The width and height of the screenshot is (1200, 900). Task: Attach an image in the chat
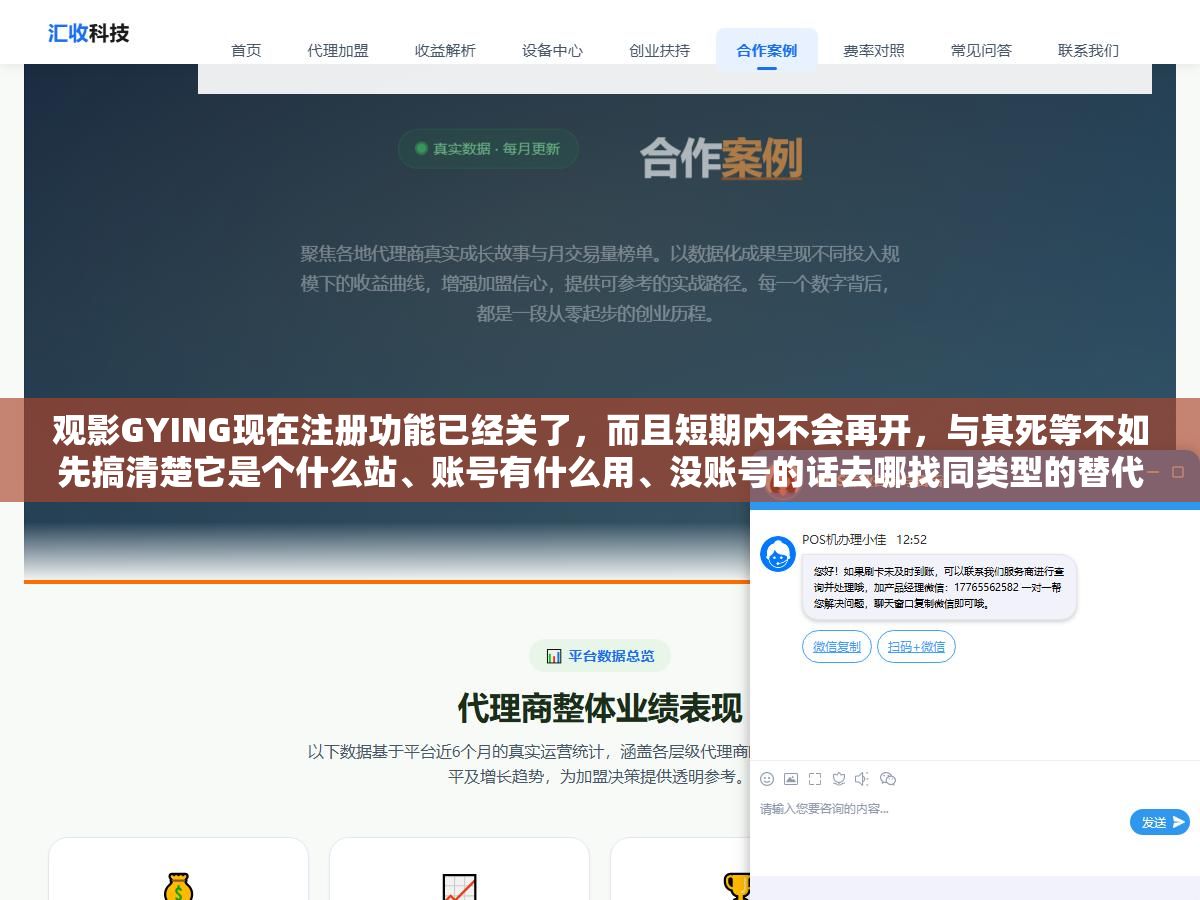click(x=791, y=779)
